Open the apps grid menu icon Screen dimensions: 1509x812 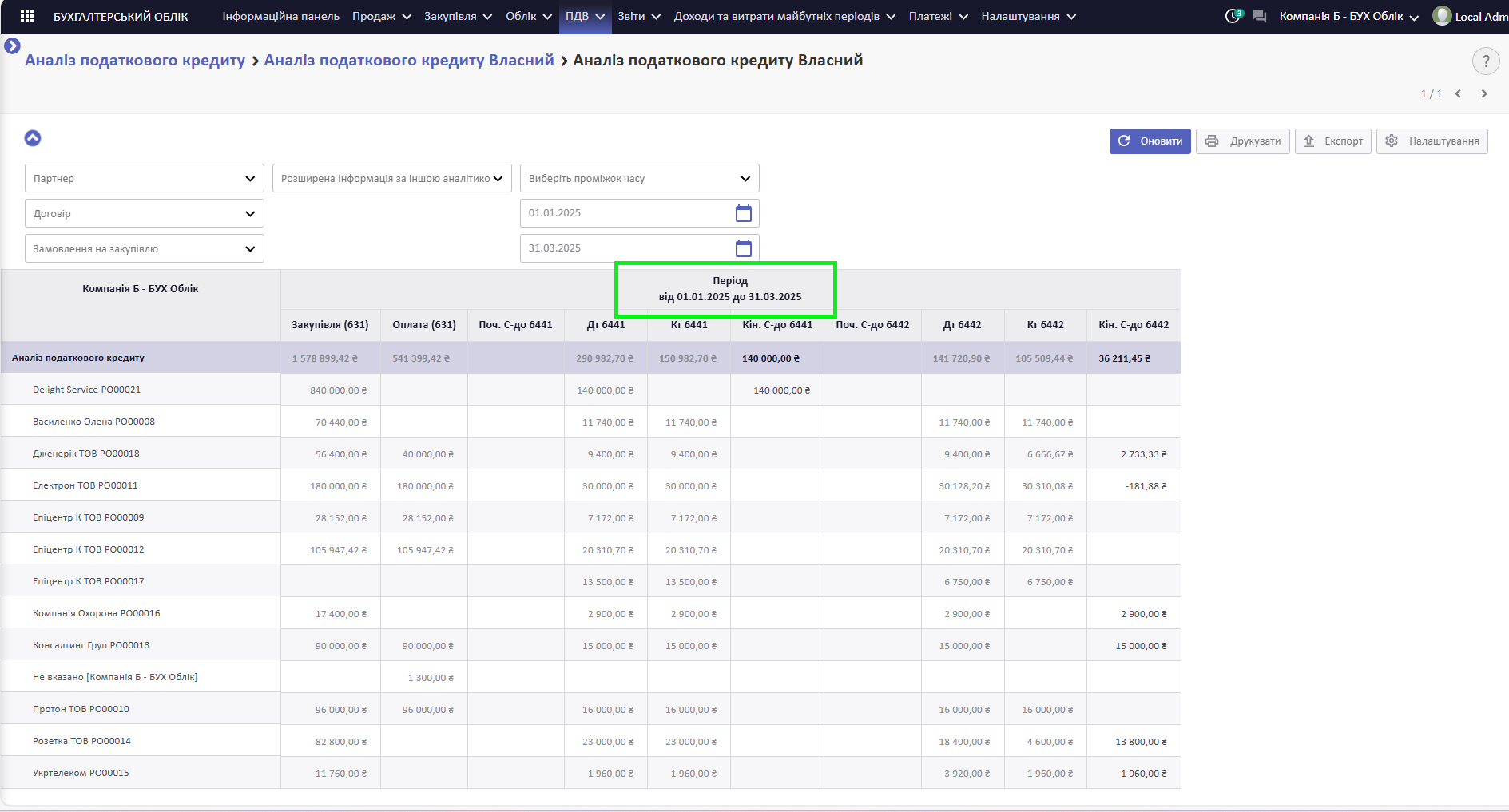pyautogui.click(x=26, y=16)
